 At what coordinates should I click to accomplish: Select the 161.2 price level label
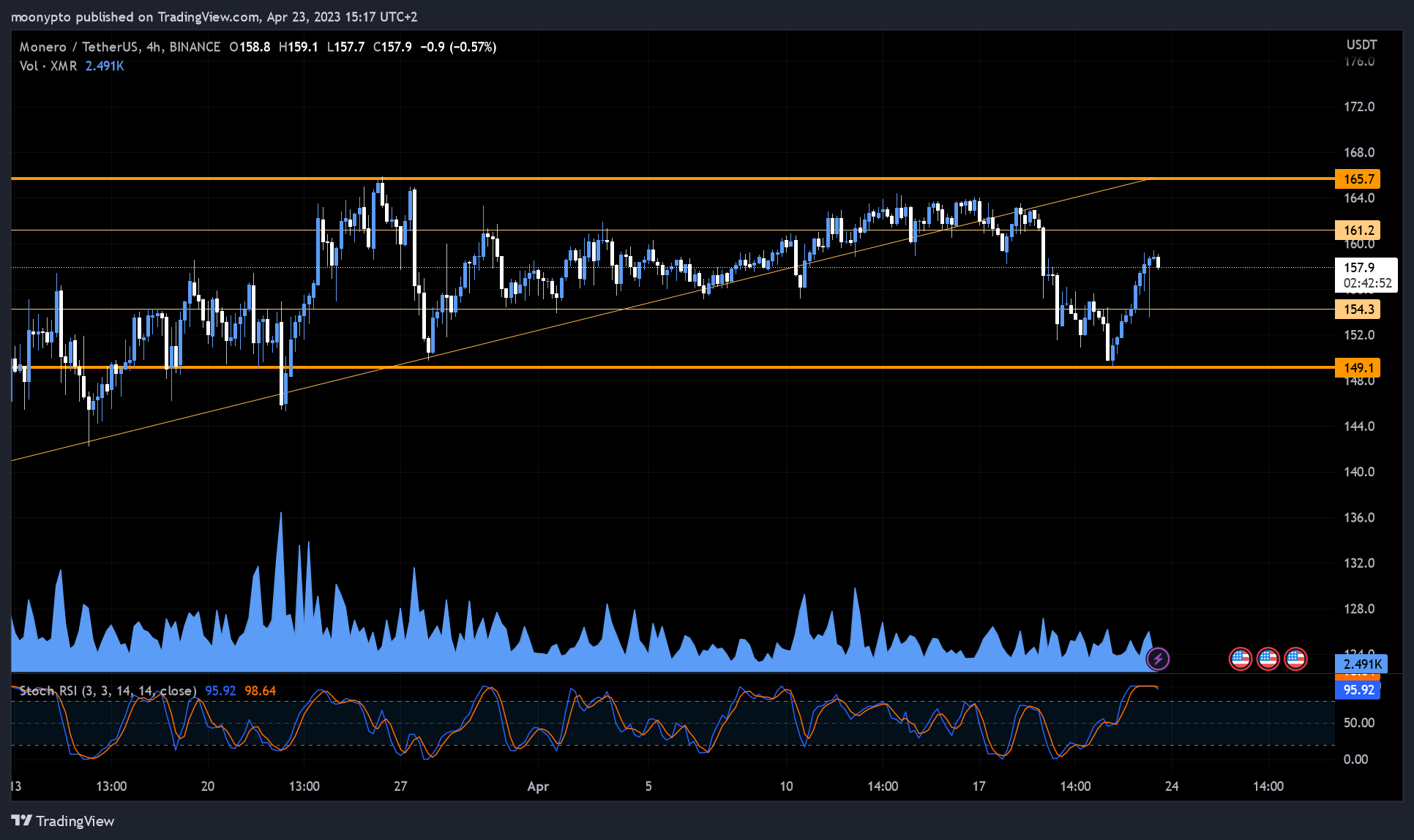tap(1358, 230)
